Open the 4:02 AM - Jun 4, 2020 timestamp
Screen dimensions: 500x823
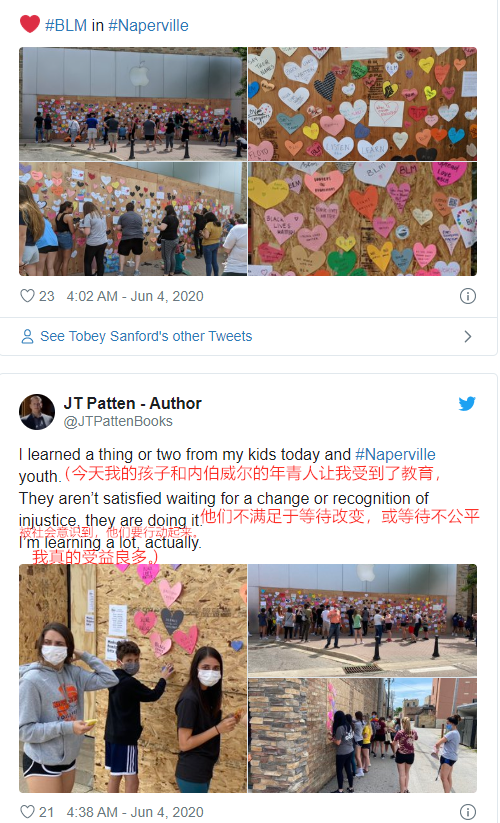(135, 296)
